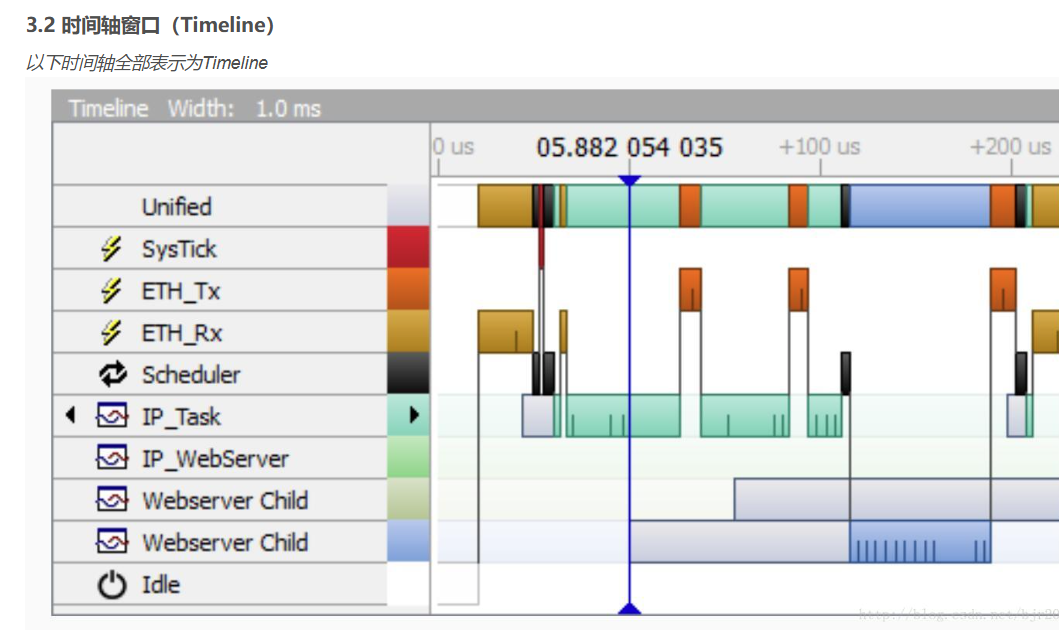Click the left arrow beside IP_Task

point(70,415)
